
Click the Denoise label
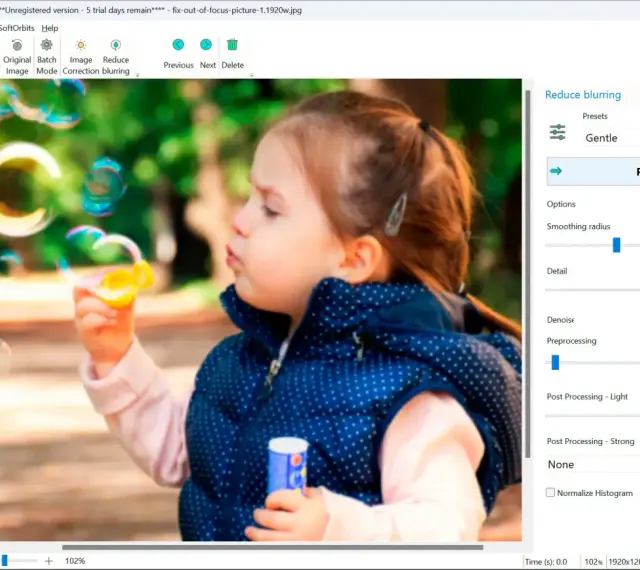point(560,320)
